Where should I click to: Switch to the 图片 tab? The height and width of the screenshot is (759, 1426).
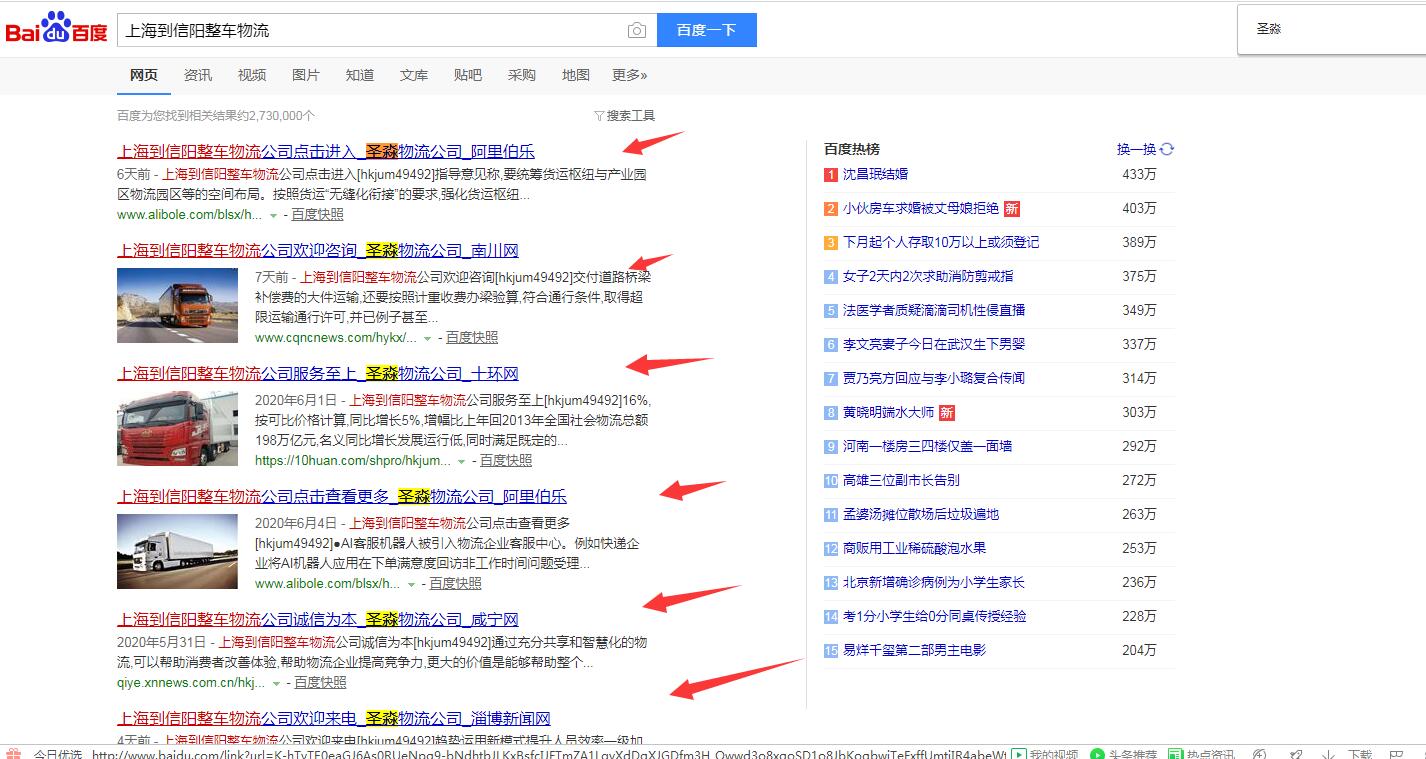click(306, 75)
